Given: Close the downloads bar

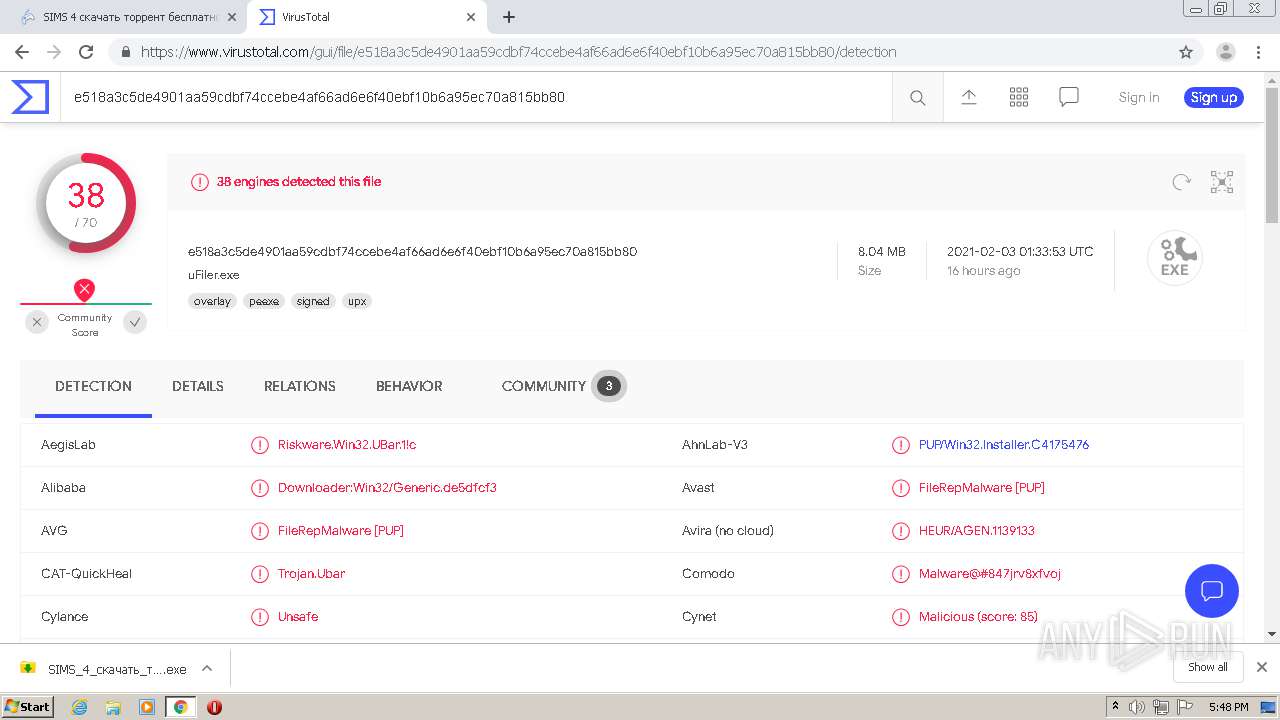Looking at the screenshot, I should coord(1262,667).
